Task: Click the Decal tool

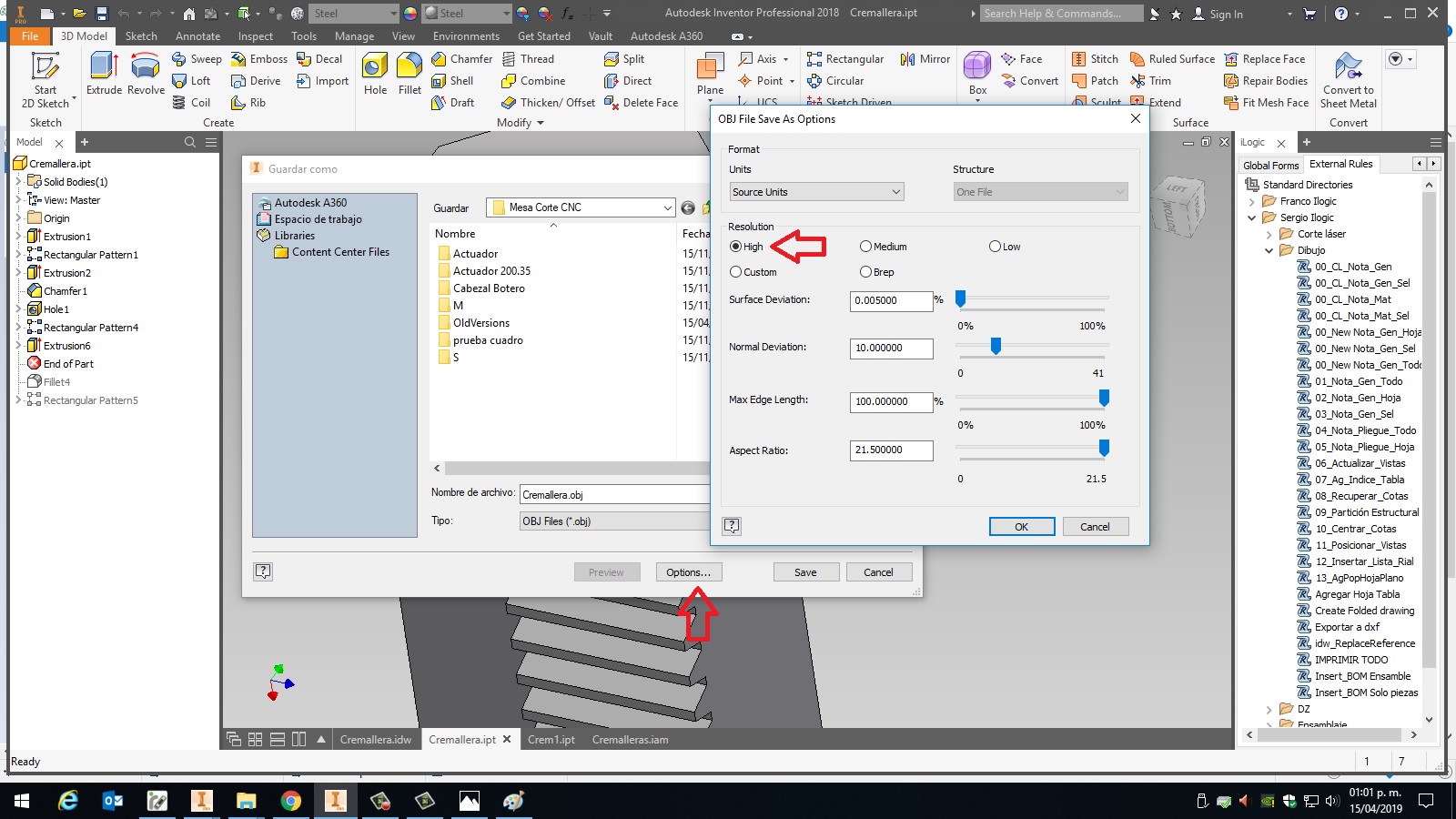Action: point(319,59)
